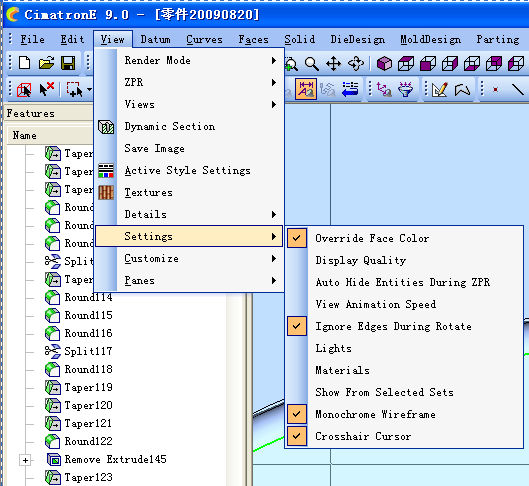This screenshot has height=486, width=529.
Task: Select Taper123 in feature tree
Action: (88, 477)
